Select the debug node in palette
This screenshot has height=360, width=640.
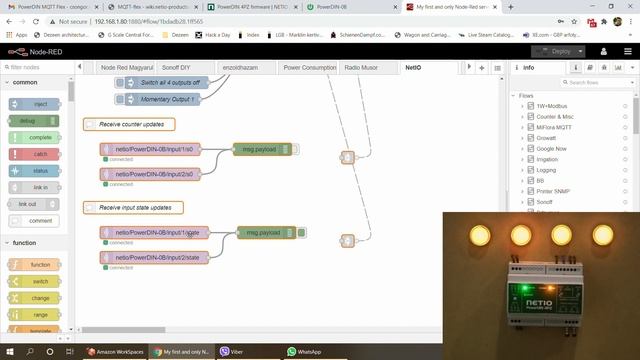click(33, 121)
